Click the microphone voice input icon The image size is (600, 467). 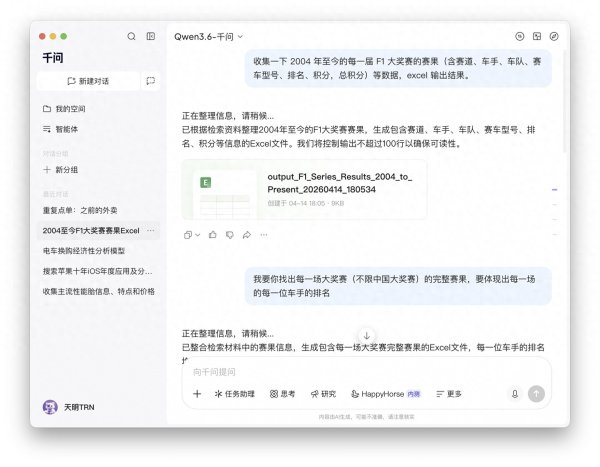[515, 394]
